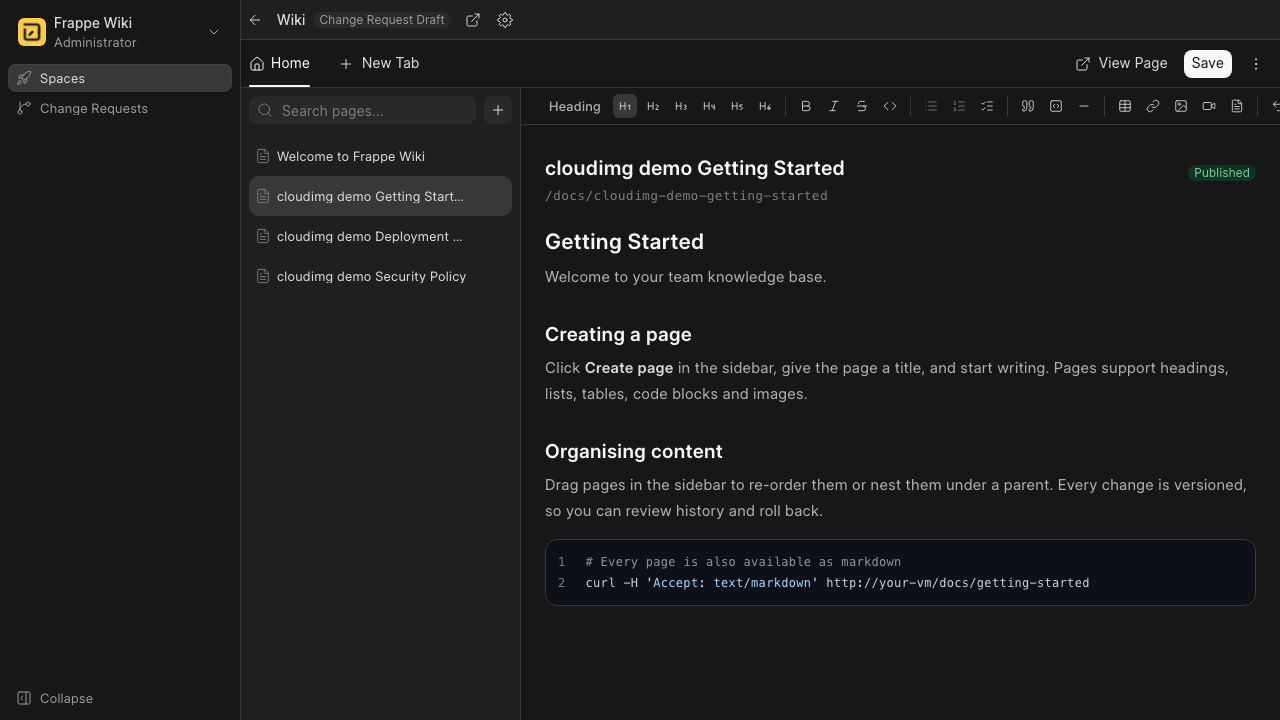
Task: Open wiki in new window icon
Action: coord(473,20)
